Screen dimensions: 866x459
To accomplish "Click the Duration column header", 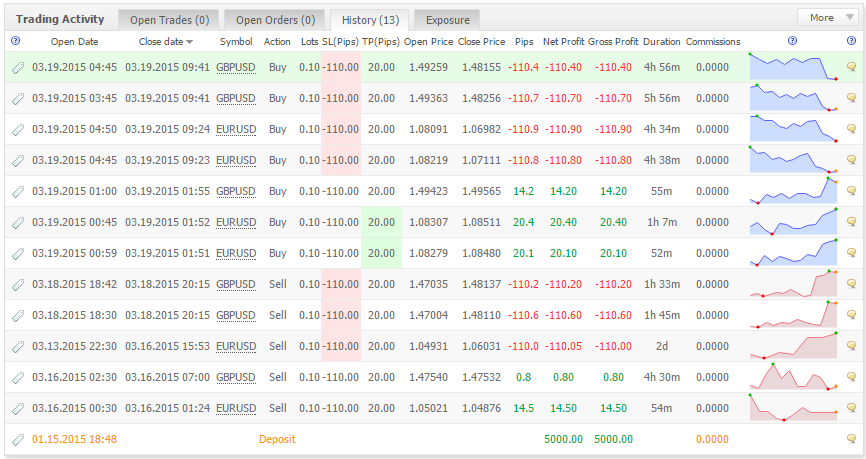I will (662, 41).
